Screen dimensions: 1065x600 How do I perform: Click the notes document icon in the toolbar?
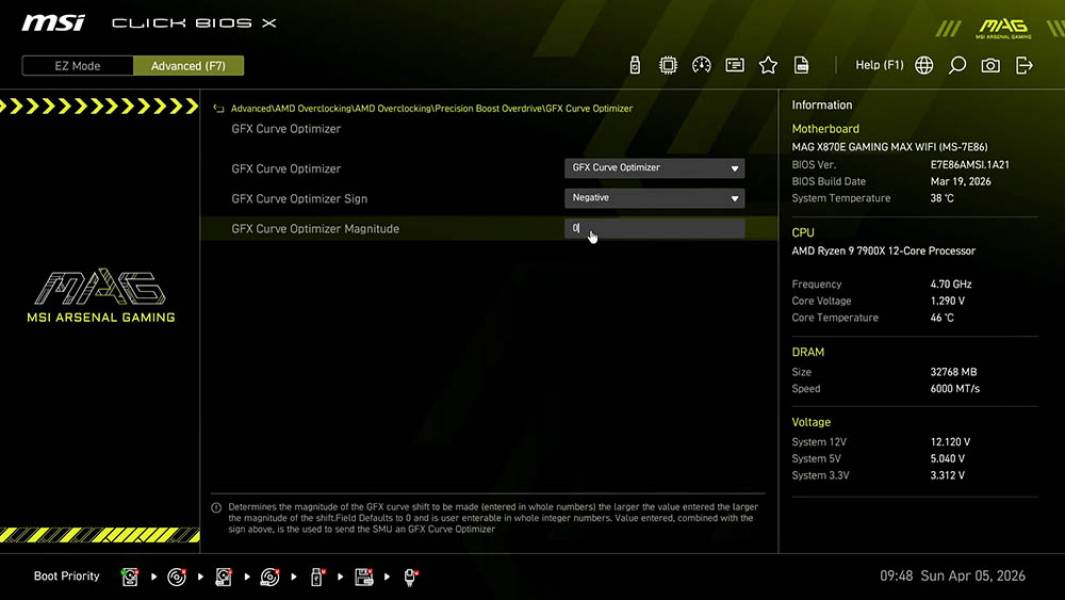click(x=802, y=64)
